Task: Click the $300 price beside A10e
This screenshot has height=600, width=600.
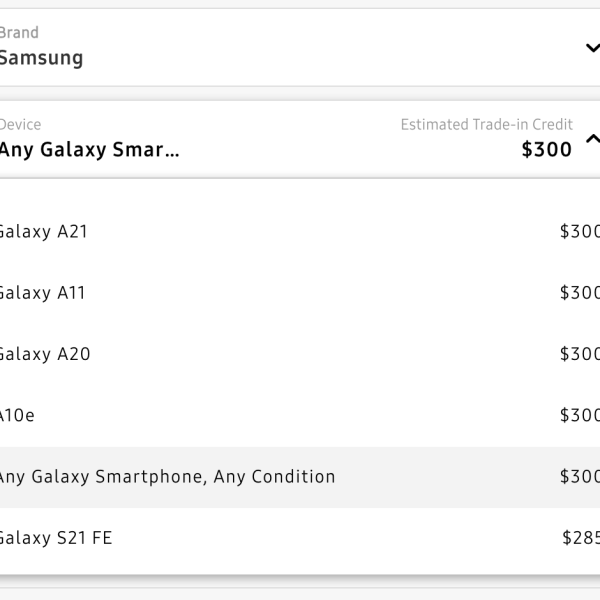Action: [580, 415]
